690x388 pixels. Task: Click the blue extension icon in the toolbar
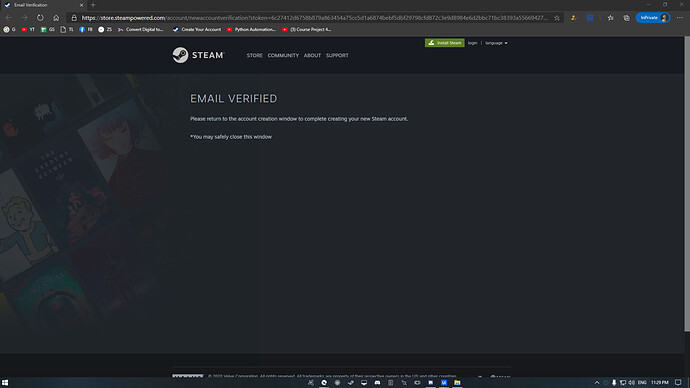tap(590, 18)
